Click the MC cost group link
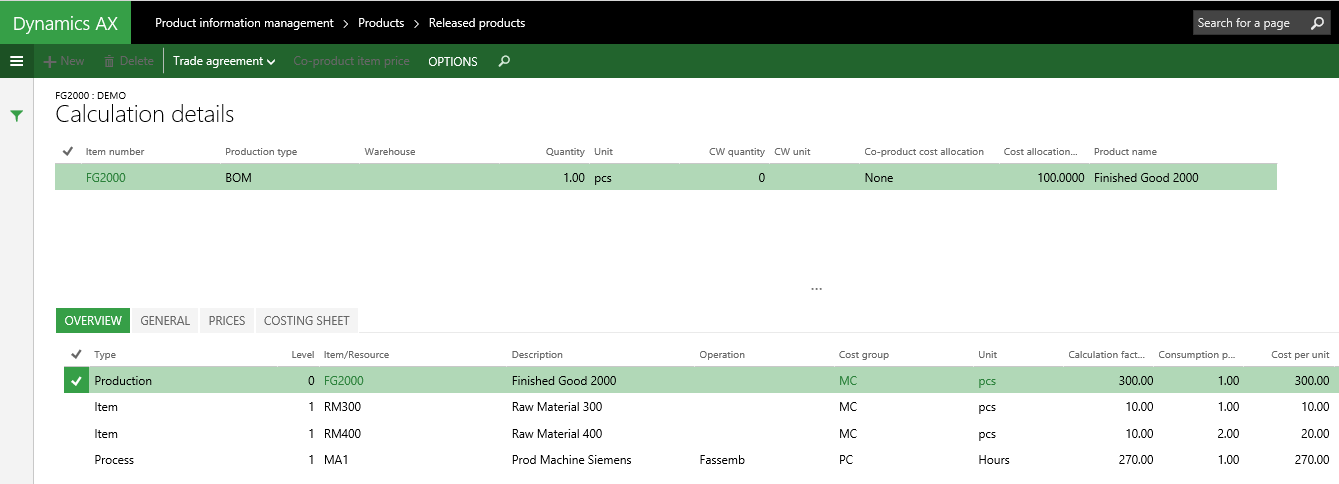This screenshot has width=1339, height=484. tap(848, 381)
